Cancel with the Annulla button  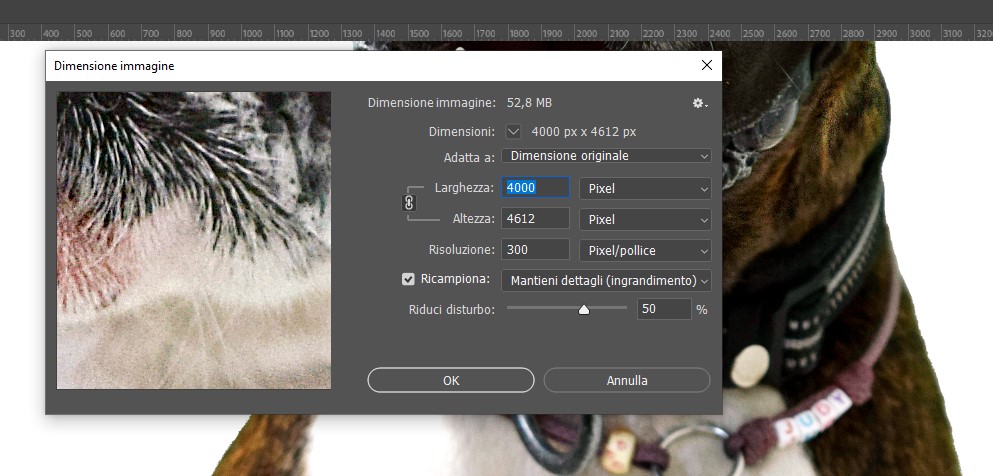[x=627, y=380]
